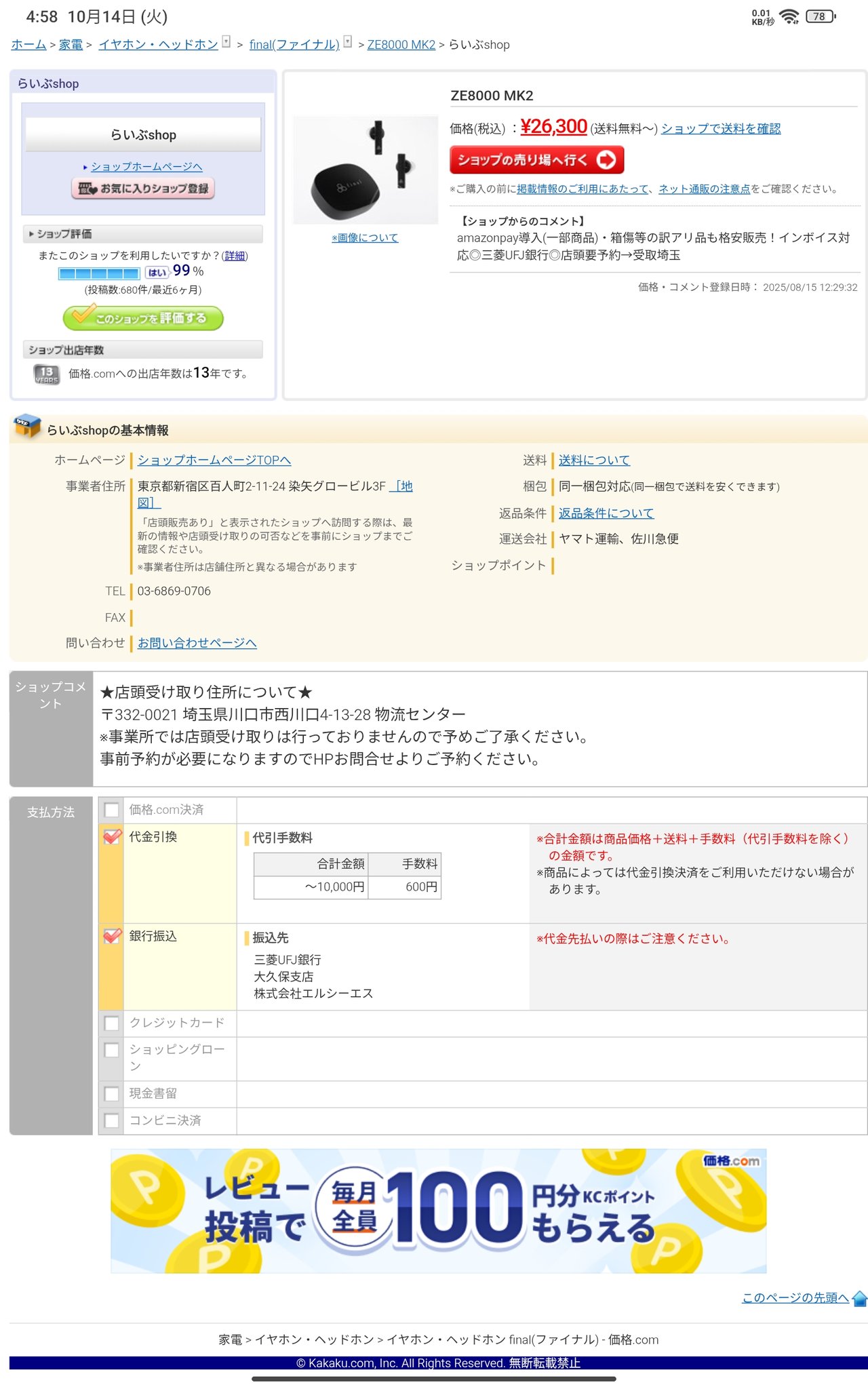Click the battery 78 status icon
The width and height of the screenshot is (868, 1389).
click(821, 16)
